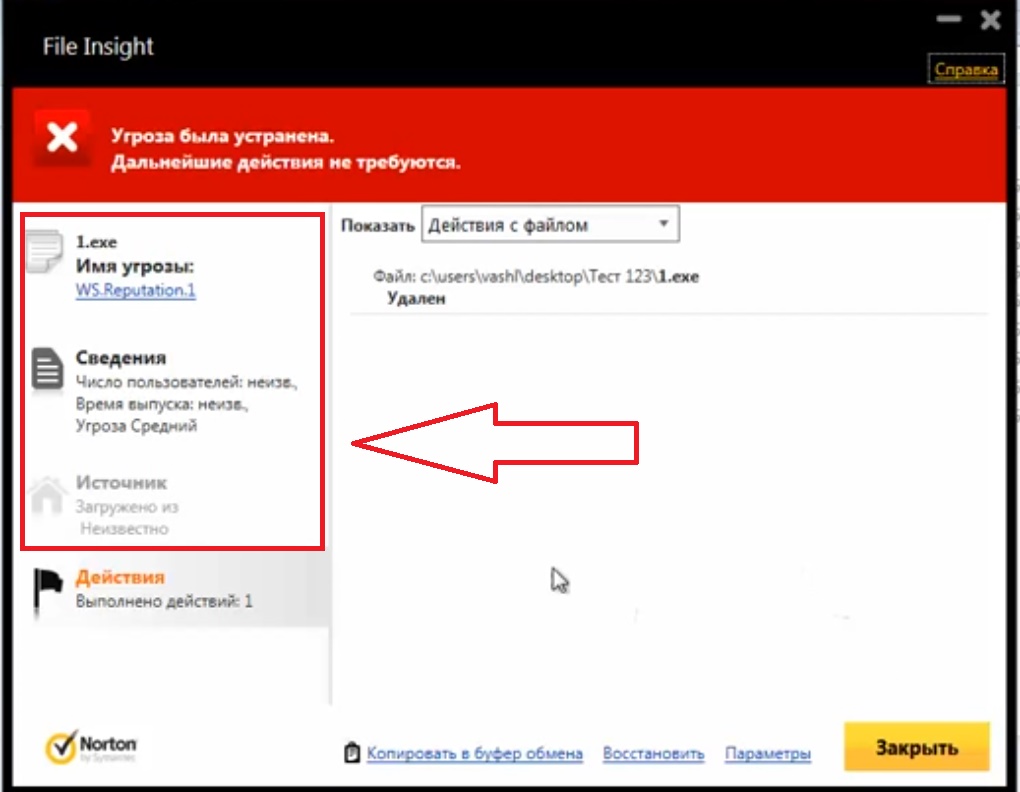Click 'Время выпуска: неизв.' text
The image size is (1020, 792).
(x=162, y=404)
